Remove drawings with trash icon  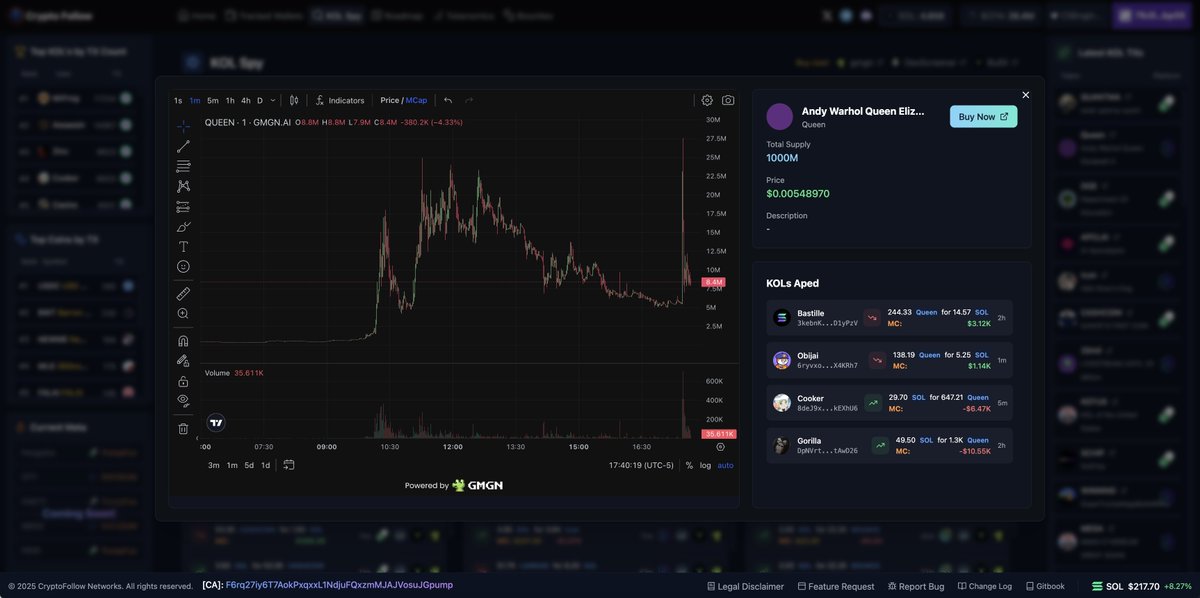(x=183, y=428)
